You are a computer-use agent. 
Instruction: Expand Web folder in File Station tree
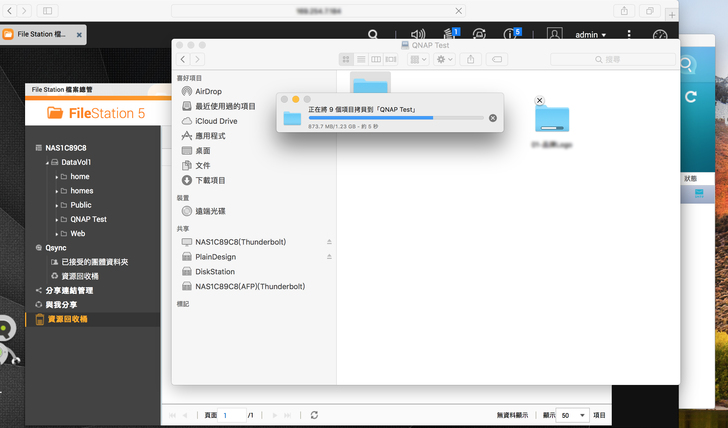tap(57, 234)
